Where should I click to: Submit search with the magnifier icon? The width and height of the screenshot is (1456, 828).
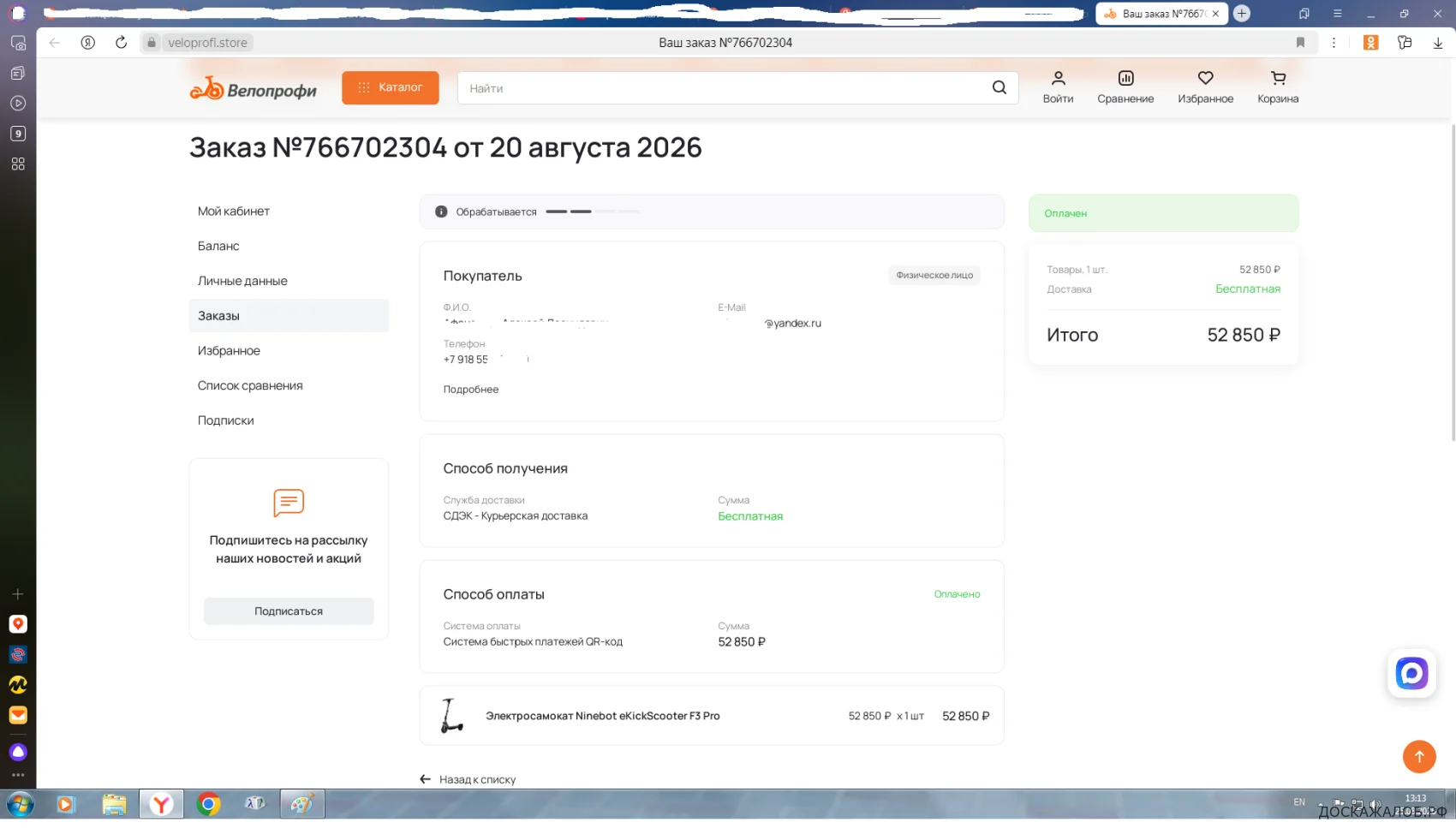(x=1000, y=87)
